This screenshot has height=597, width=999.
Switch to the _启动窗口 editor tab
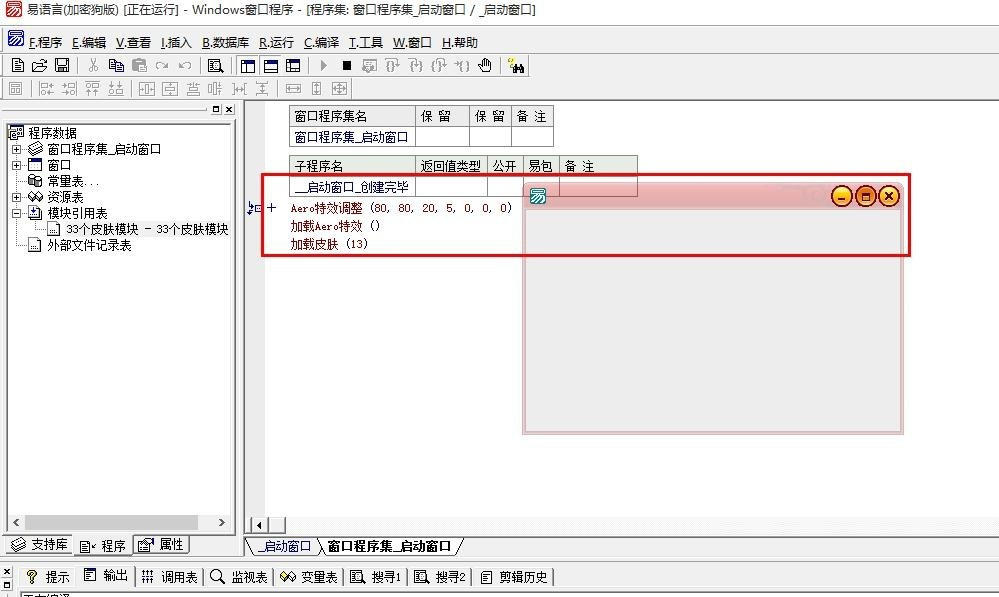284,546
